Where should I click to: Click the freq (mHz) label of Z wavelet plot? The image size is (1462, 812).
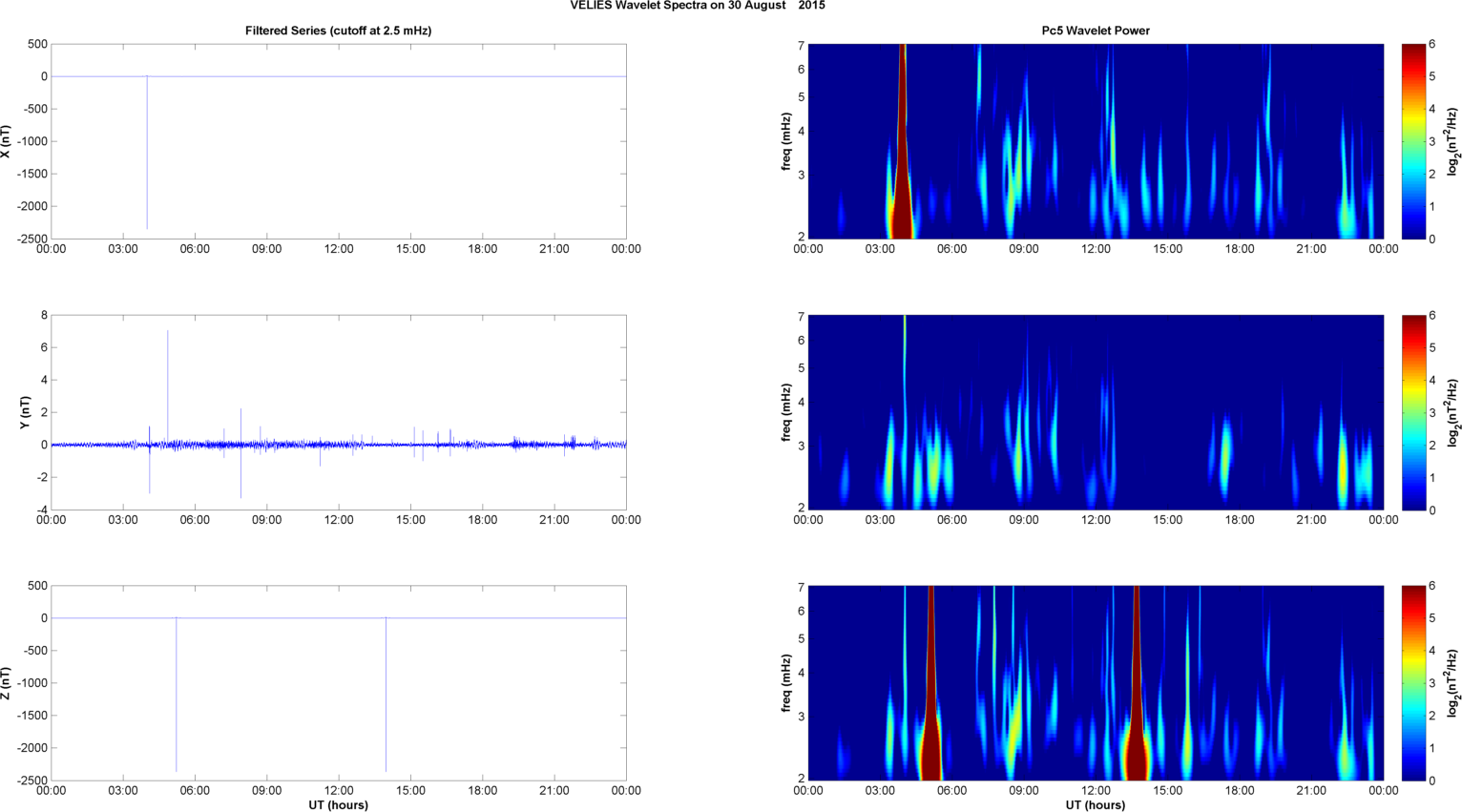coord(786,683)
